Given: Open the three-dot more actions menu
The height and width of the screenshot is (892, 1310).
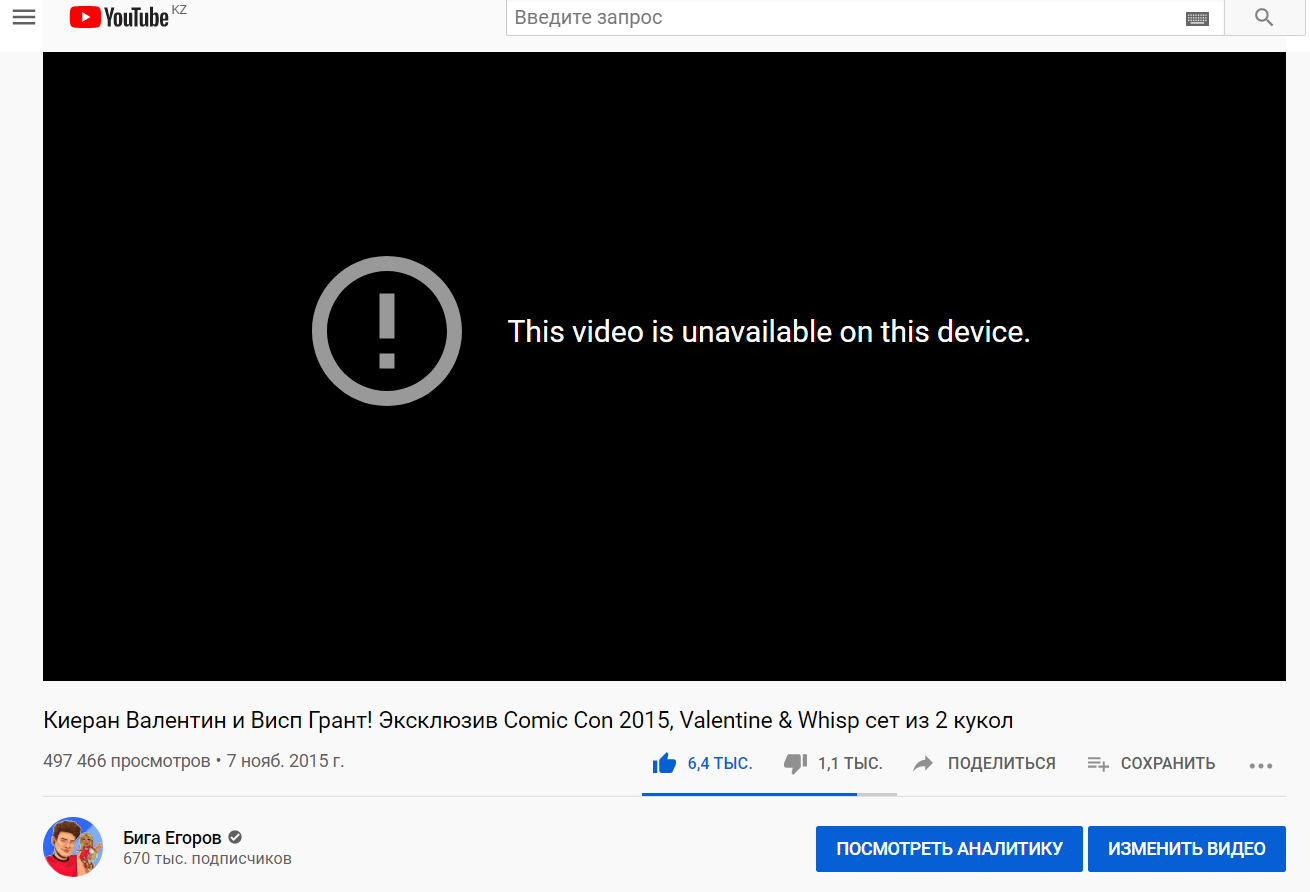Looking at the screenshot, I should point(1261,765).
